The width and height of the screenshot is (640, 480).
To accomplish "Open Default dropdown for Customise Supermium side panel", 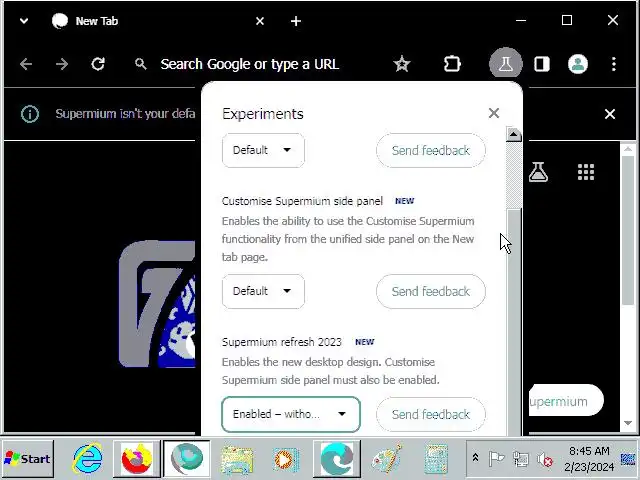I will 263,291.
